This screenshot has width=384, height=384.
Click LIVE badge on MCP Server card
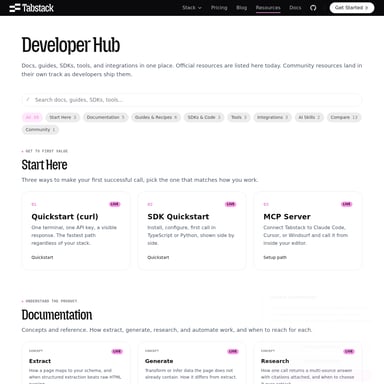click(x=347, y=204)
